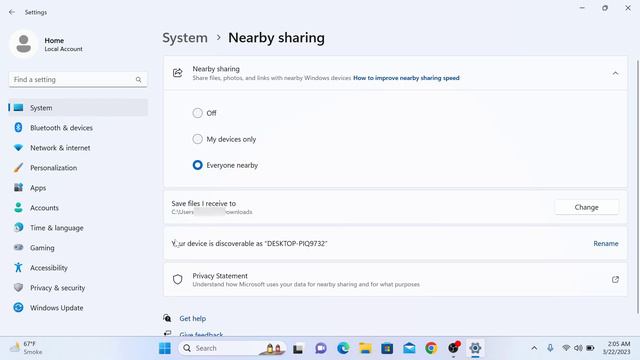Click the Get help headset icon
Image resolution: width=640 pixels, height=360 pixels.
click(167, 318)
